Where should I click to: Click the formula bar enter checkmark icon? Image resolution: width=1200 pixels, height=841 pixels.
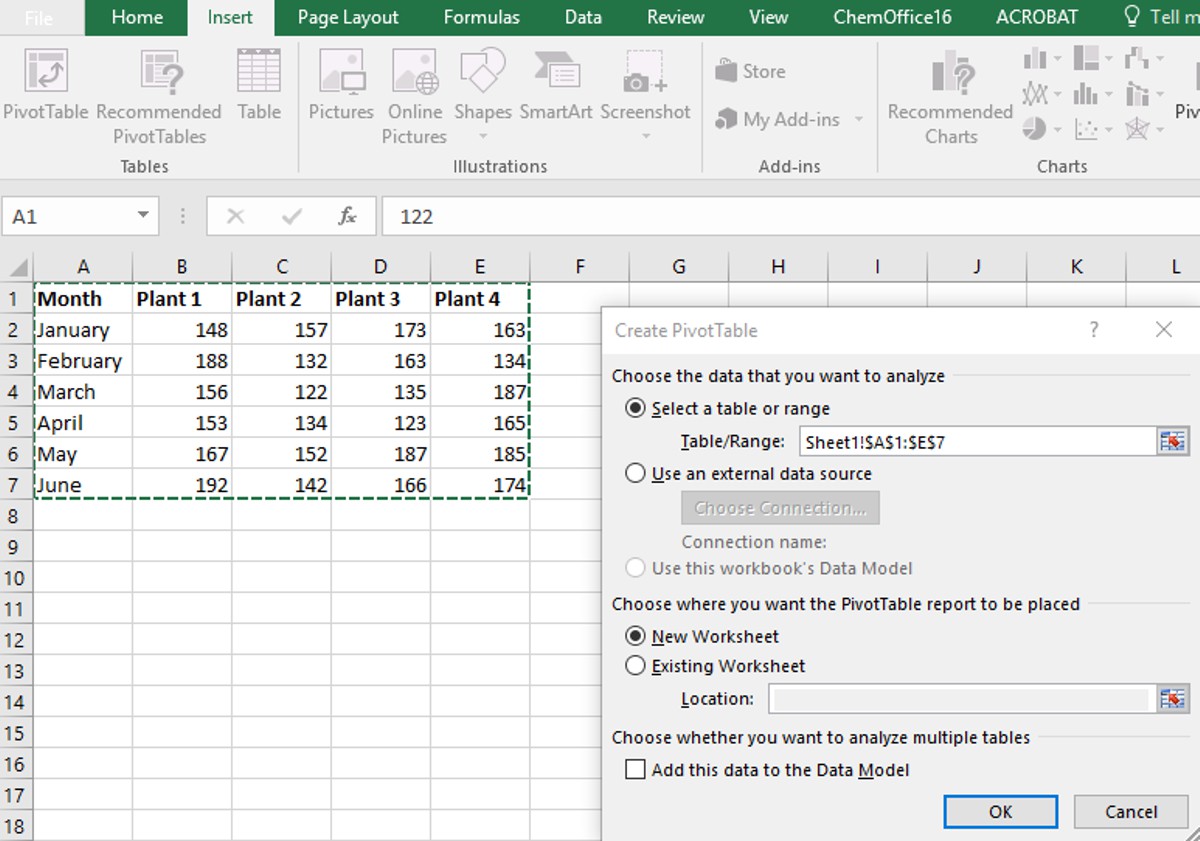292,216
